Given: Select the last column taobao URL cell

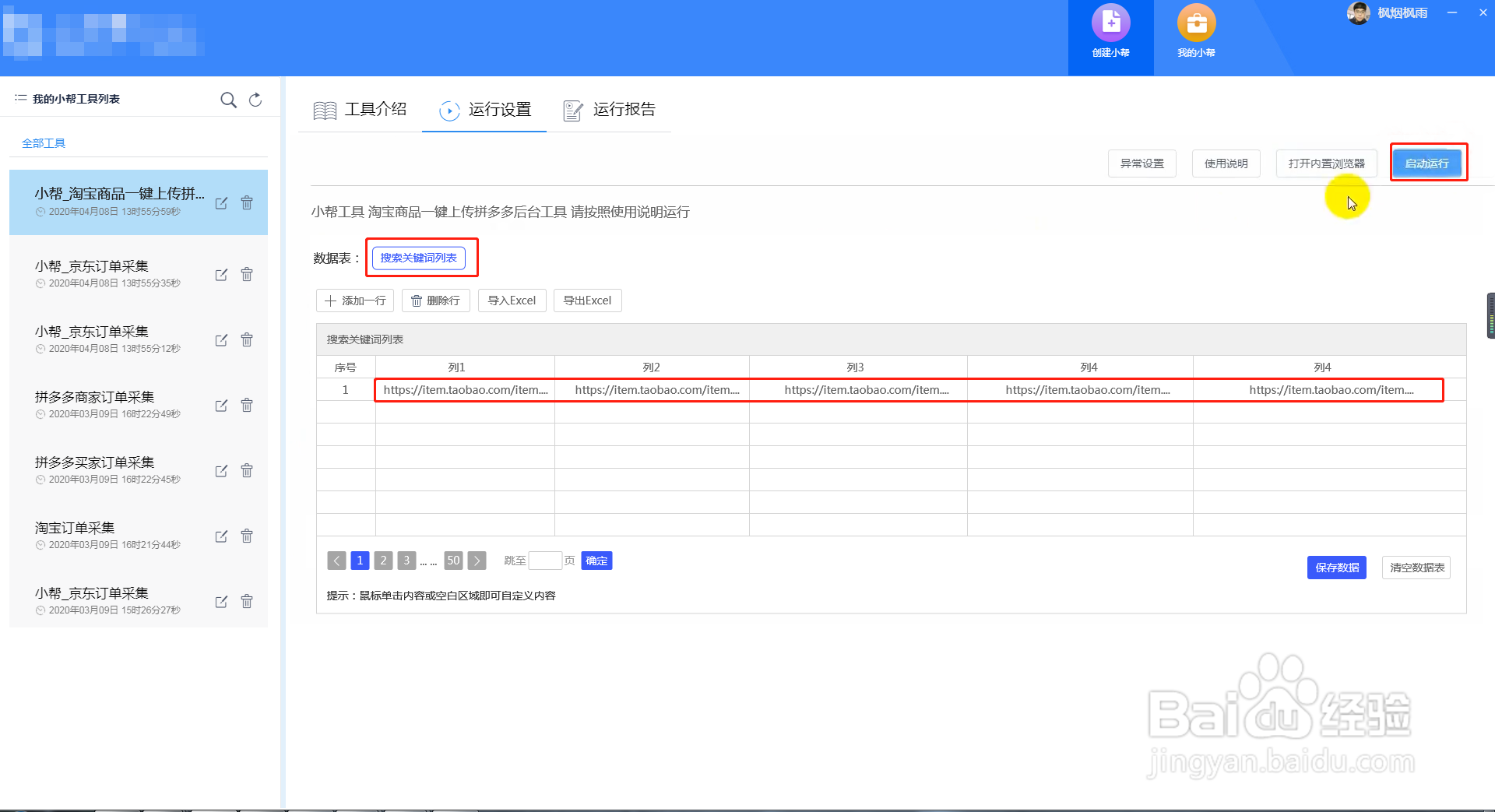Looking at the screenshot, I should [x=1330, y=390].
